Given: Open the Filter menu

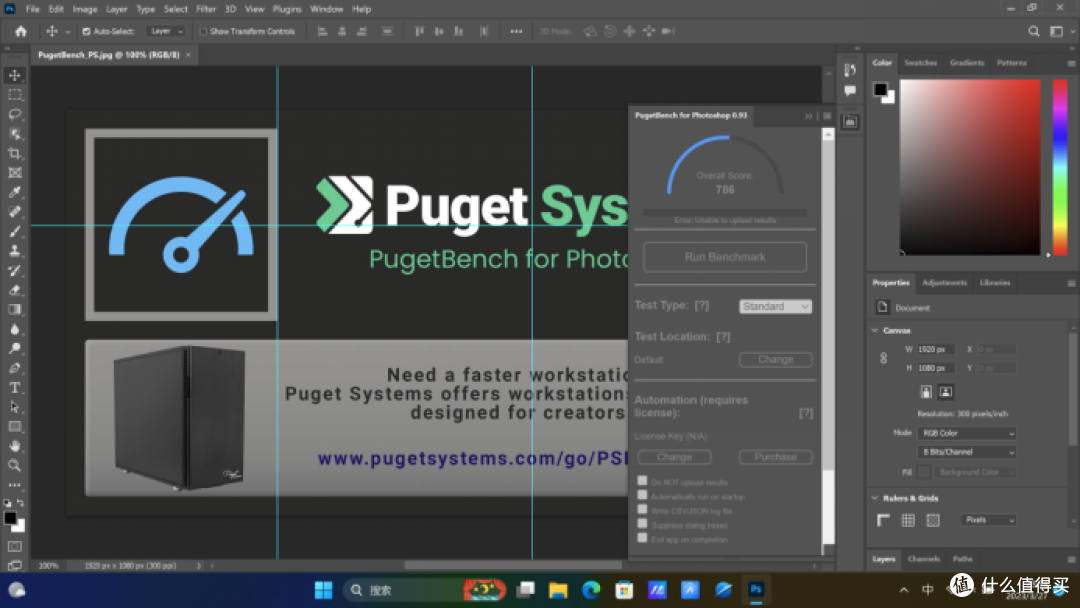Looking at the screenshot, I should click(x=205, y=9).
